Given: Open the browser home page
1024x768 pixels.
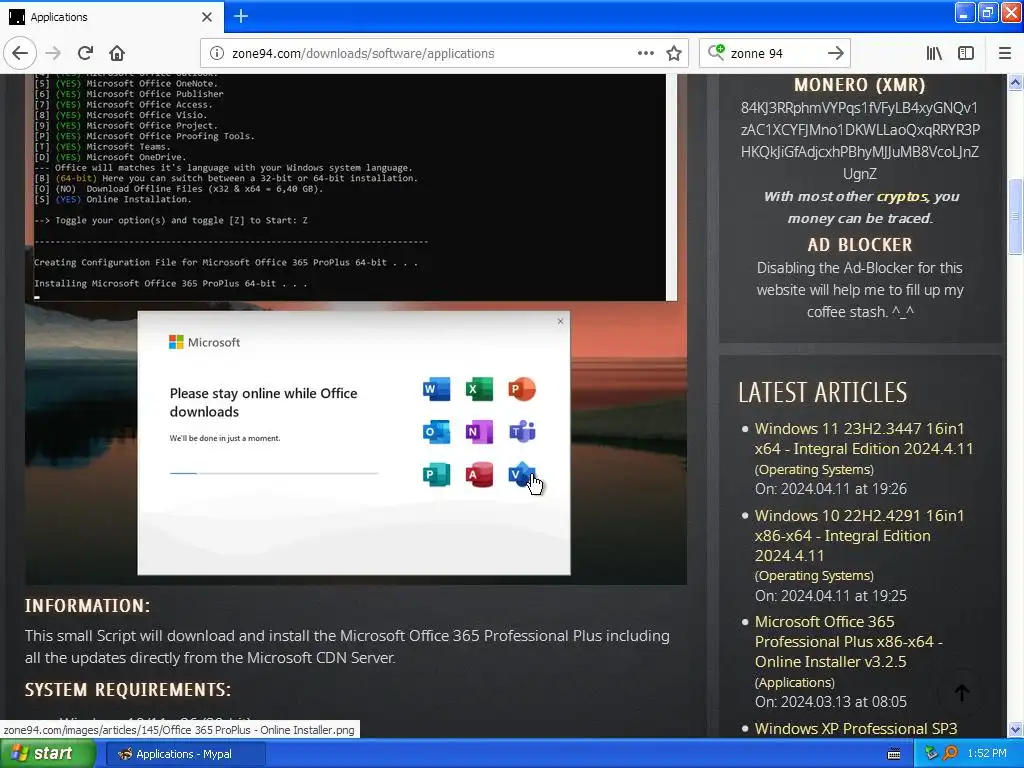Looking at the screenshot, I should [x=117, y=53].
